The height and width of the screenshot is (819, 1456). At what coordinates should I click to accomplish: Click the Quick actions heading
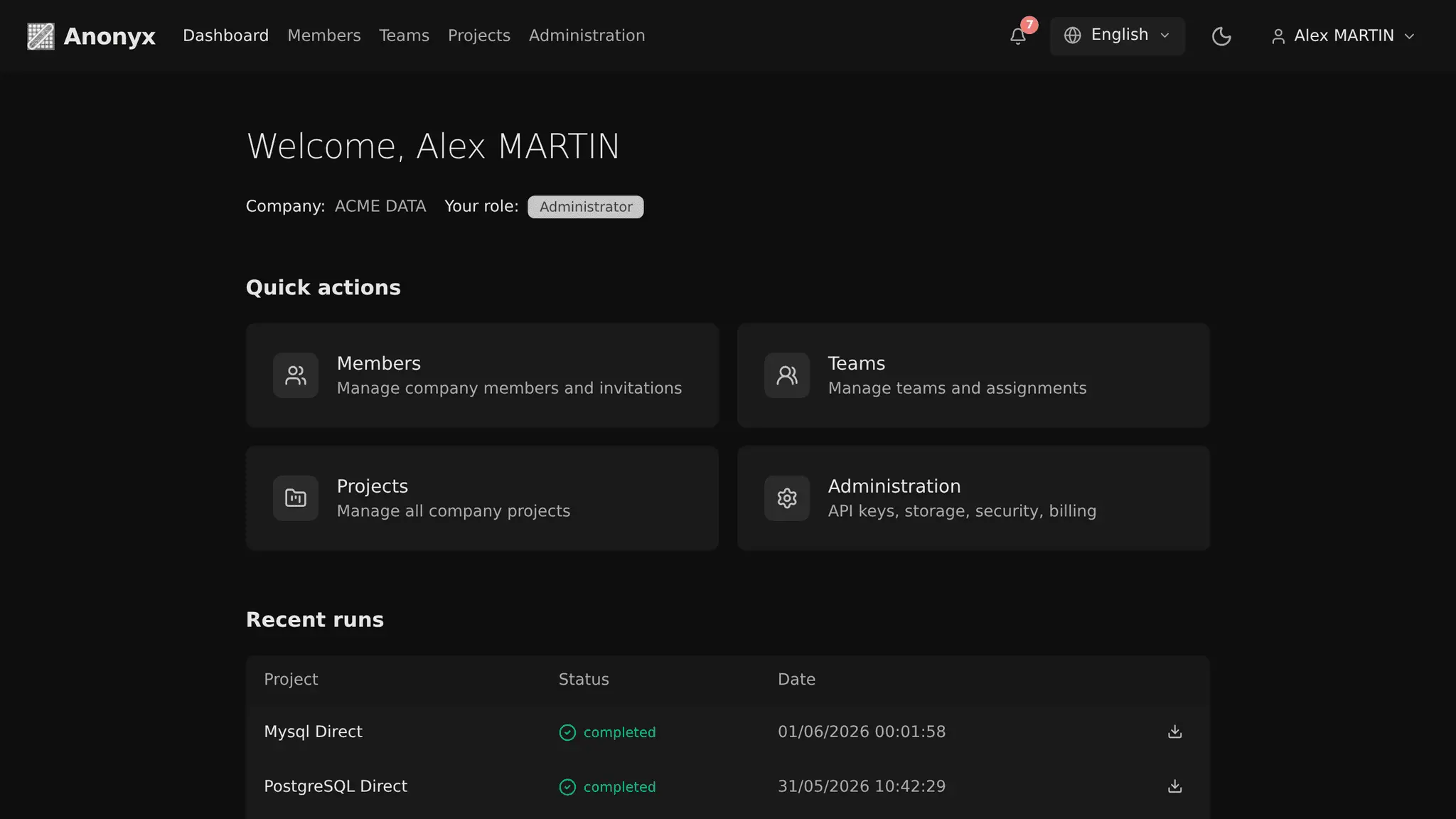(x=323, y=287)
